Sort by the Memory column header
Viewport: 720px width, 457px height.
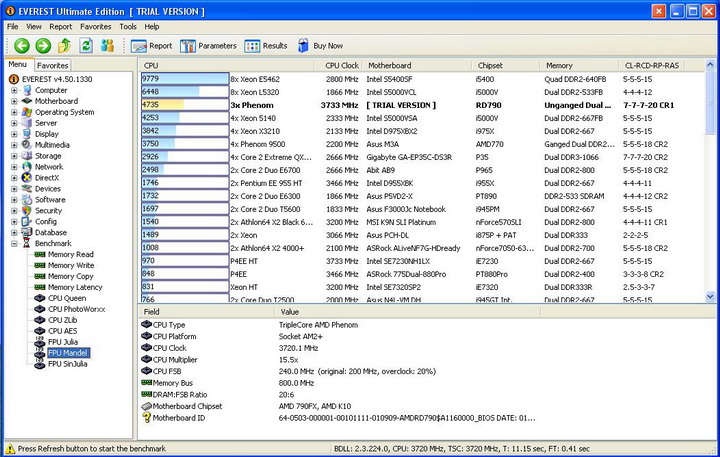click(x=579, y=66)
